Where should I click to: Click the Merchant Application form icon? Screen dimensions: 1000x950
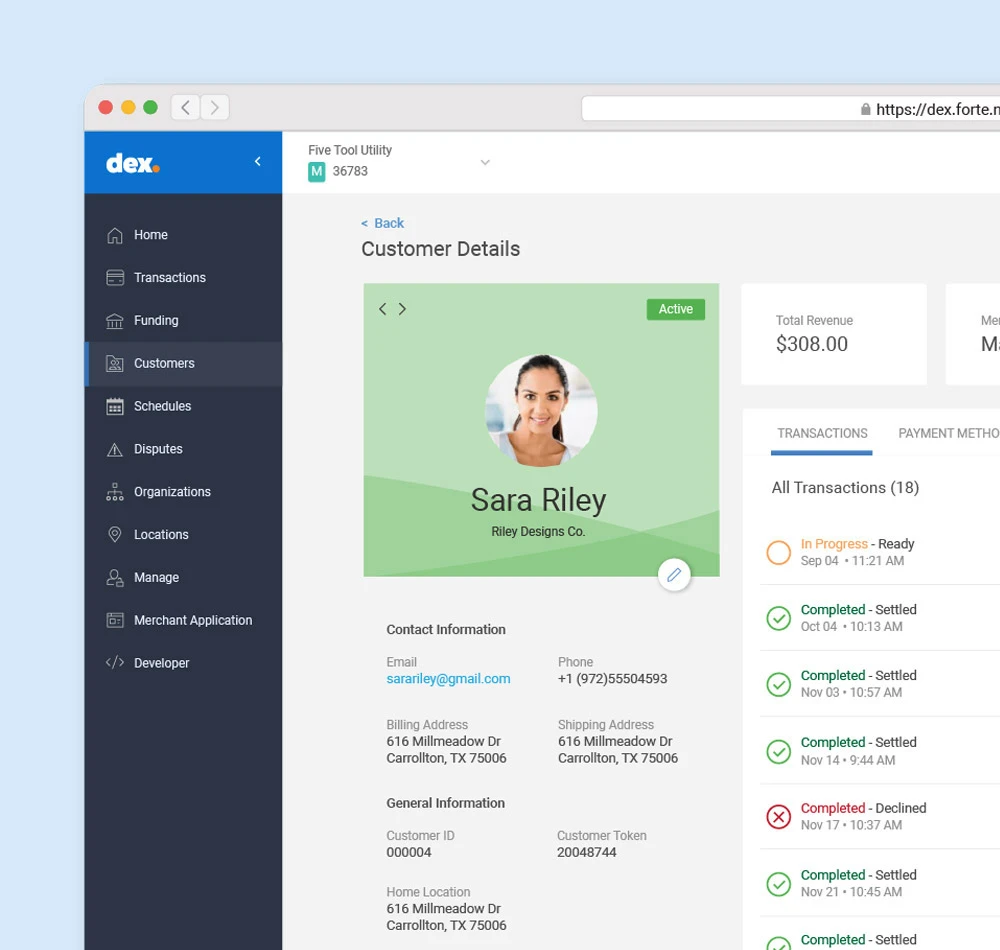(115, 620)
